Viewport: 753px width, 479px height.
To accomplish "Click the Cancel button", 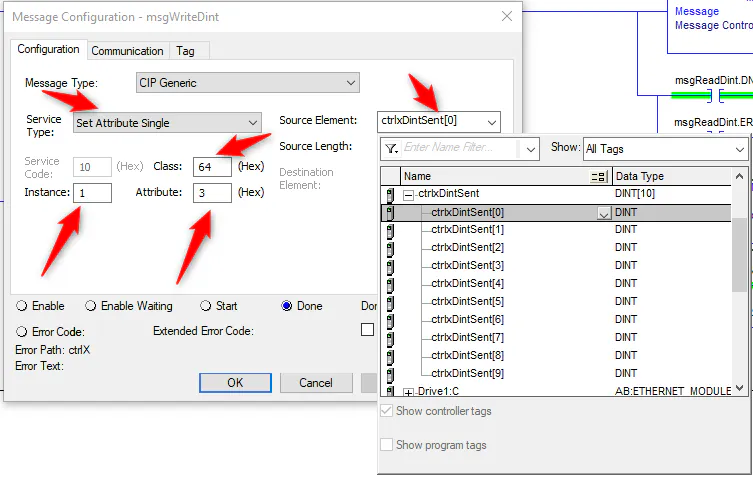I will (x=316, y=383).
